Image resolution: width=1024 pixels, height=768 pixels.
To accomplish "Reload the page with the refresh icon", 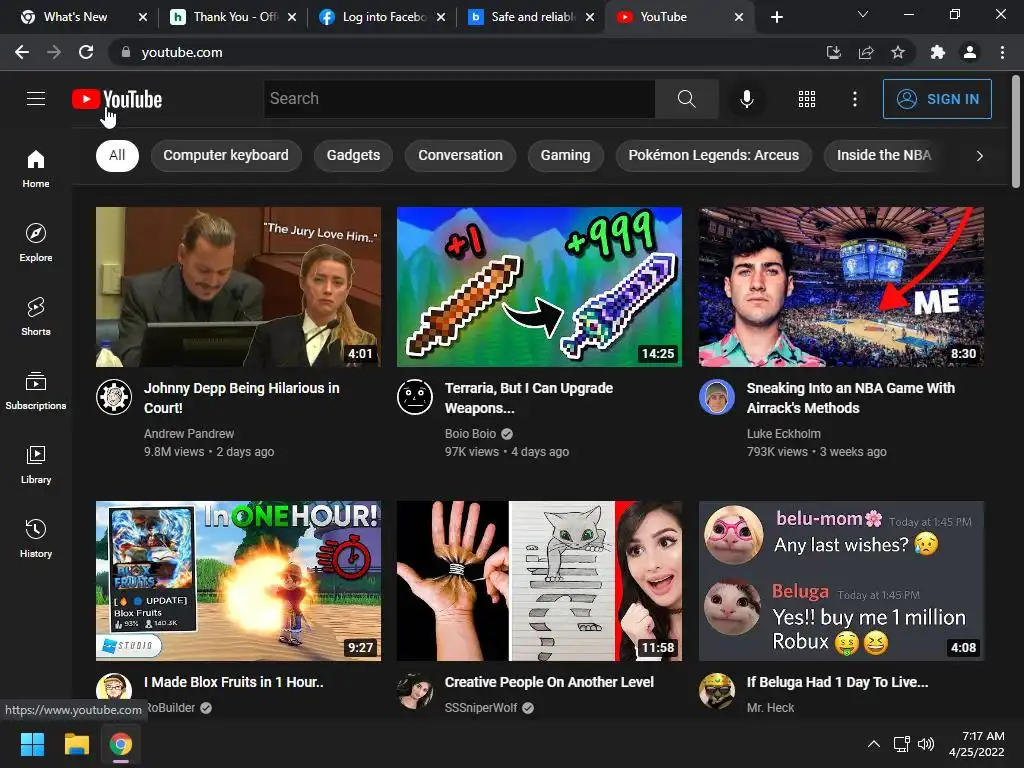I will (x=86, y=52).
